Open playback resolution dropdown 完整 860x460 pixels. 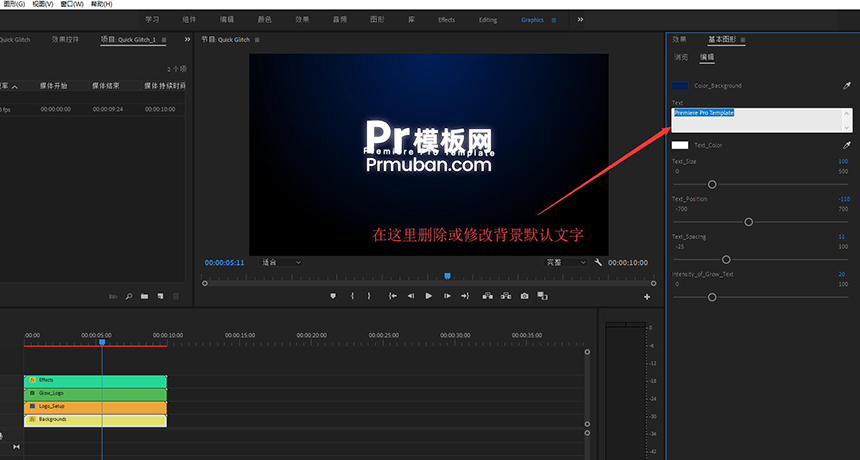(565, 263)
